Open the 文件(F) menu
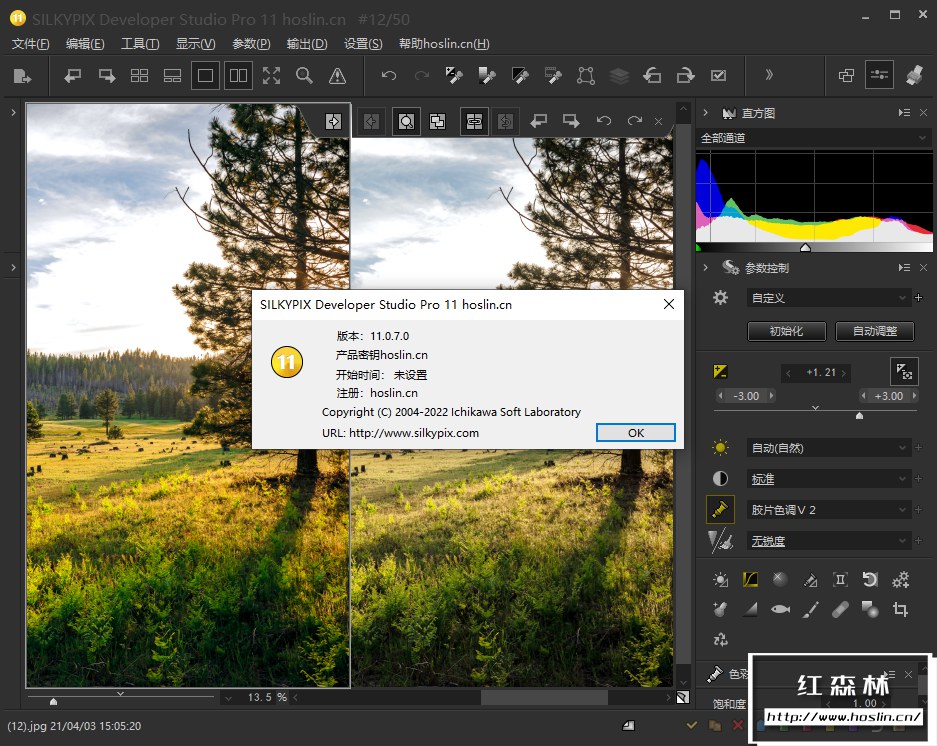This screenshot has width=937, height=746. [x=30, y=44]
